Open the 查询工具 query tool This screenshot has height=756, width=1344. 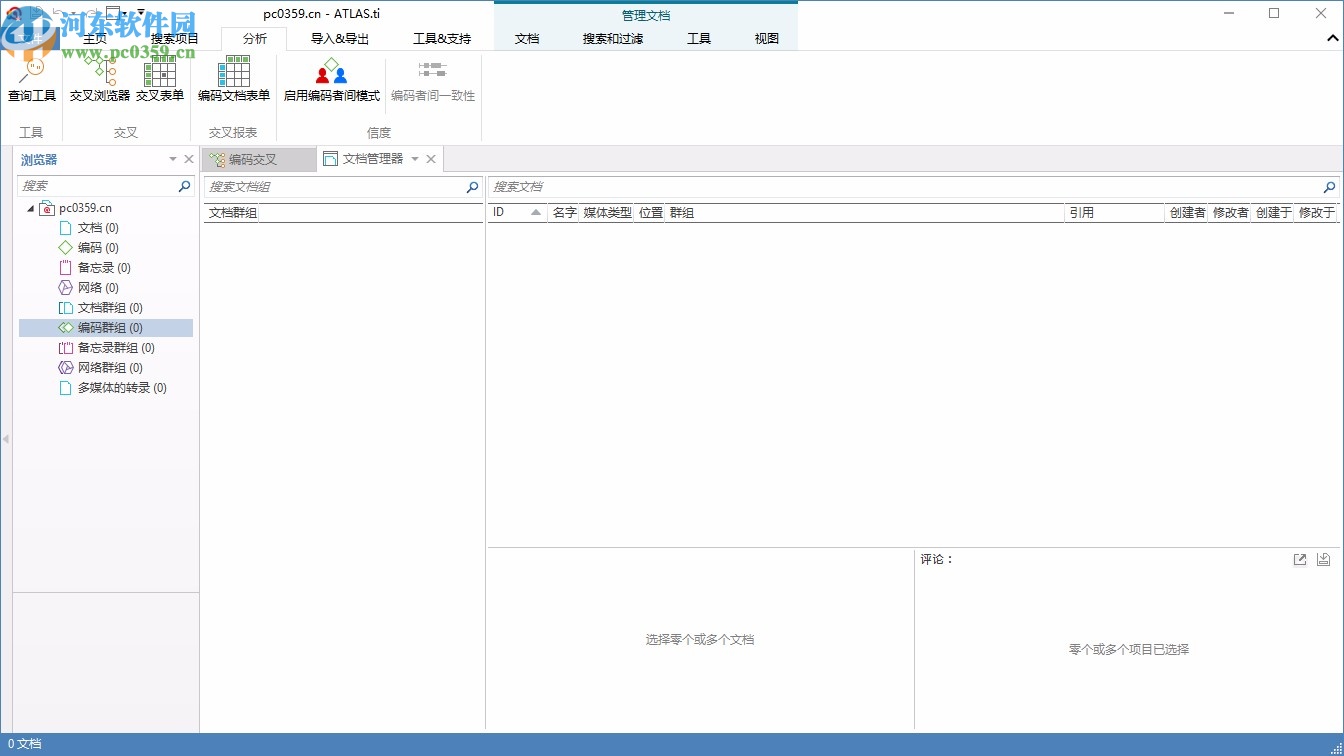tap(32, 80)
